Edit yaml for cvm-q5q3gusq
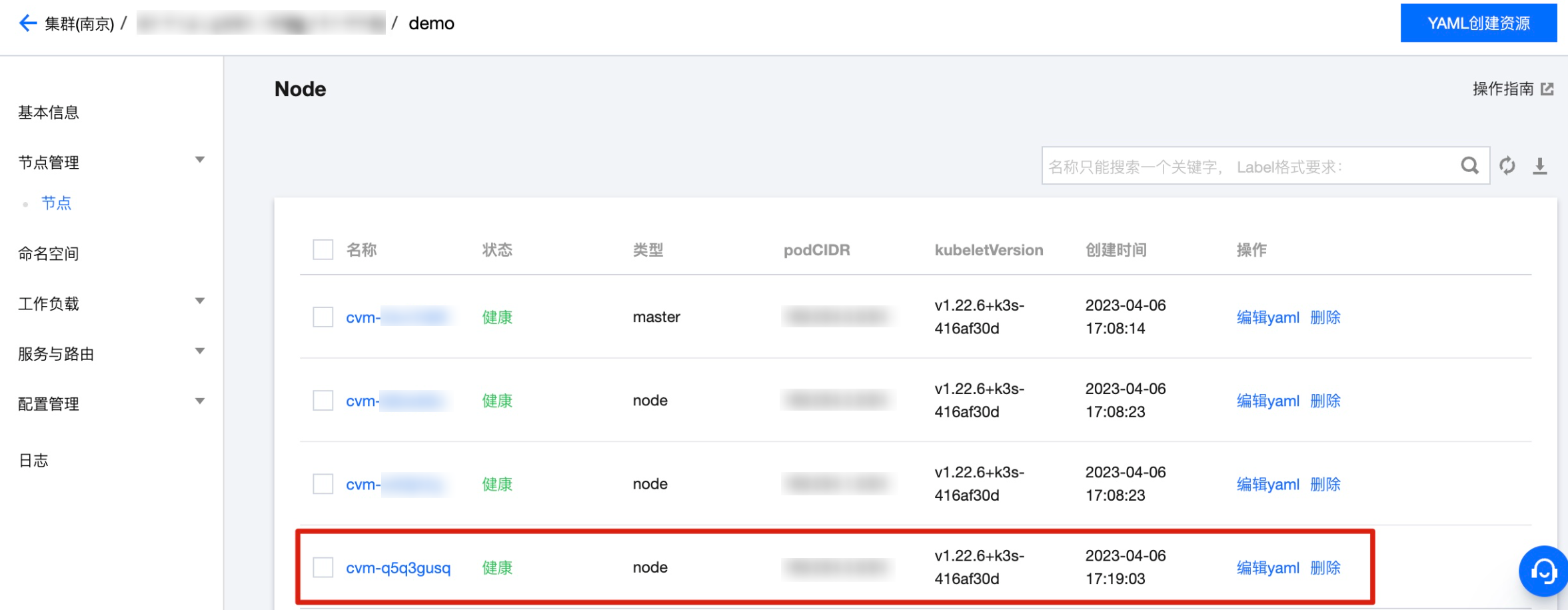The width and height of the screenshot is (1568, 610). (x=1268, y=568)
